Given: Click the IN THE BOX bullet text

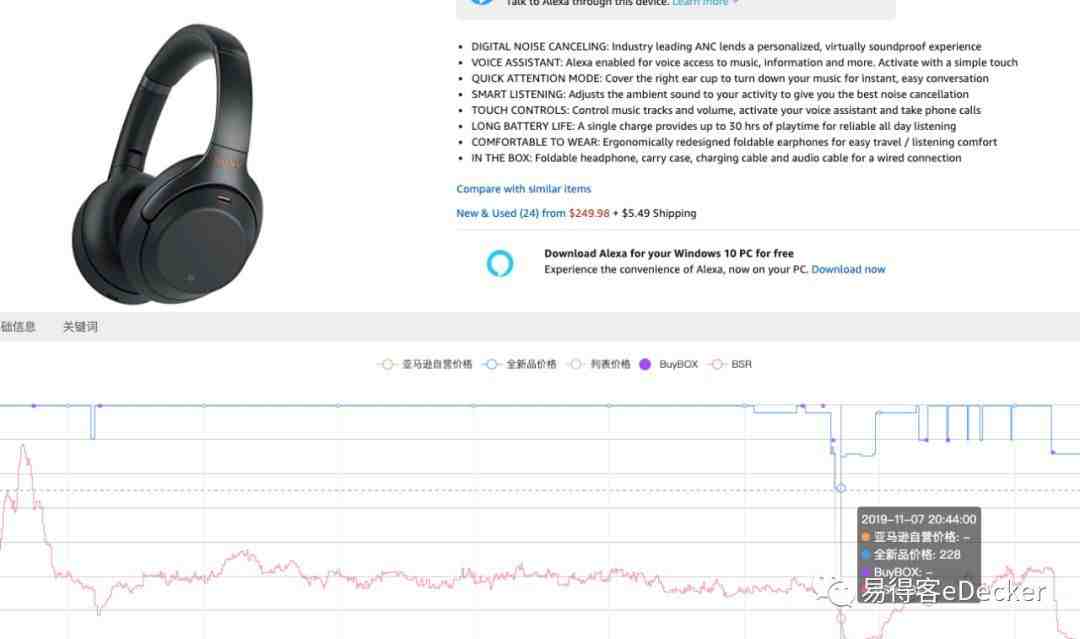Looking at the screenshot, I should [716, 158].
